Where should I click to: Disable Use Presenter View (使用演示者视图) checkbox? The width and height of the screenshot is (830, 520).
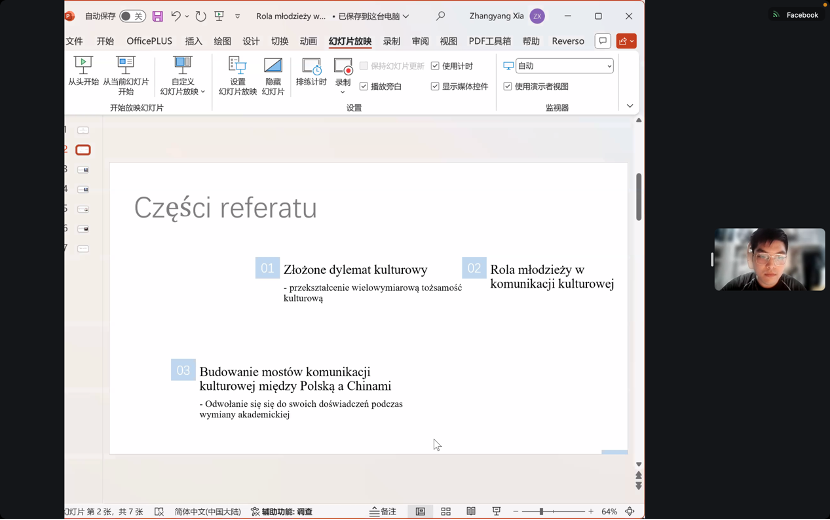click(x=508, y=87)
